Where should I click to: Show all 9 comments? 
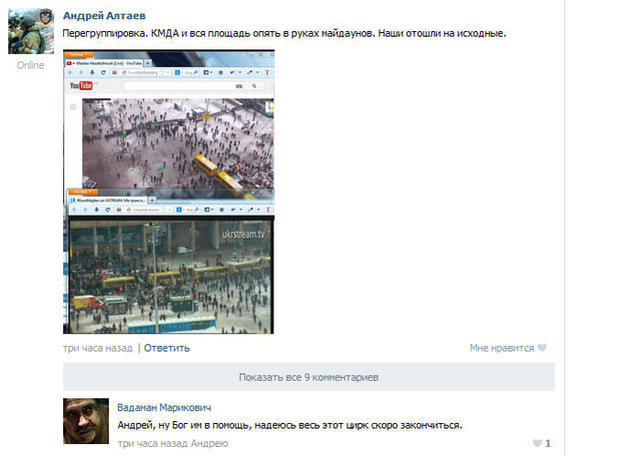309,377
